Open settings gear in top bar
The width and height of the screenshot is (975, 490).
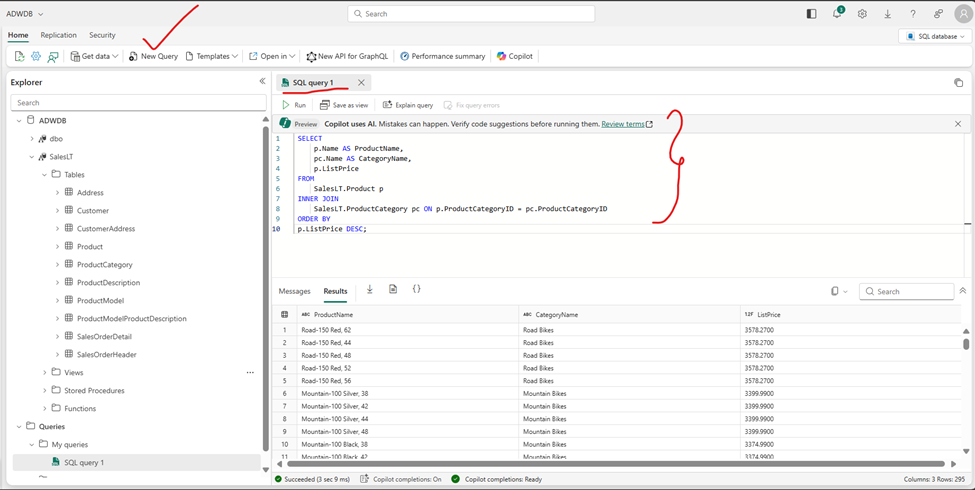tap(862, 14)
